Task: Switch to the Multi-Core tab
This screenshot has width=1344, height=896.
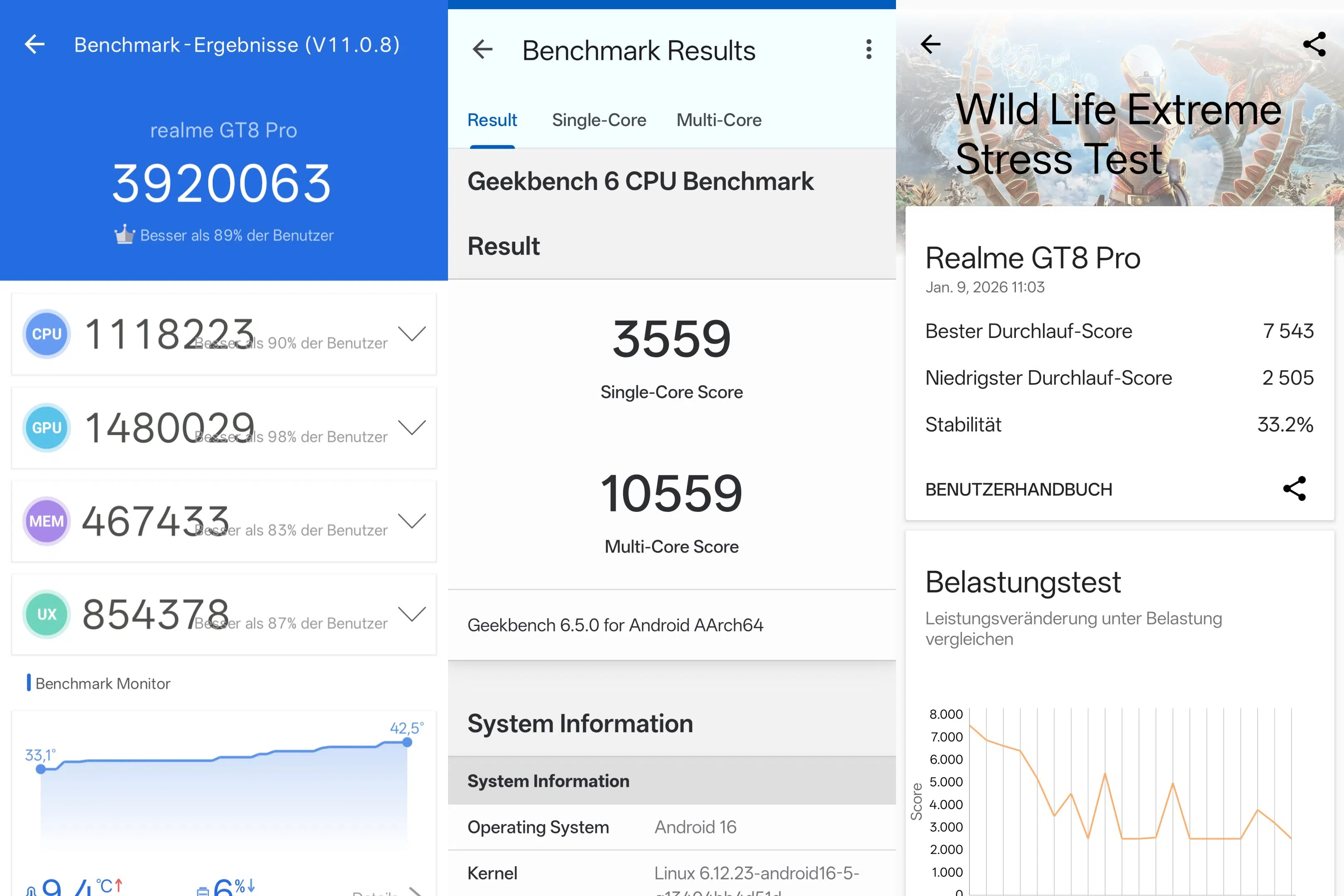Action: click(719, 120)
